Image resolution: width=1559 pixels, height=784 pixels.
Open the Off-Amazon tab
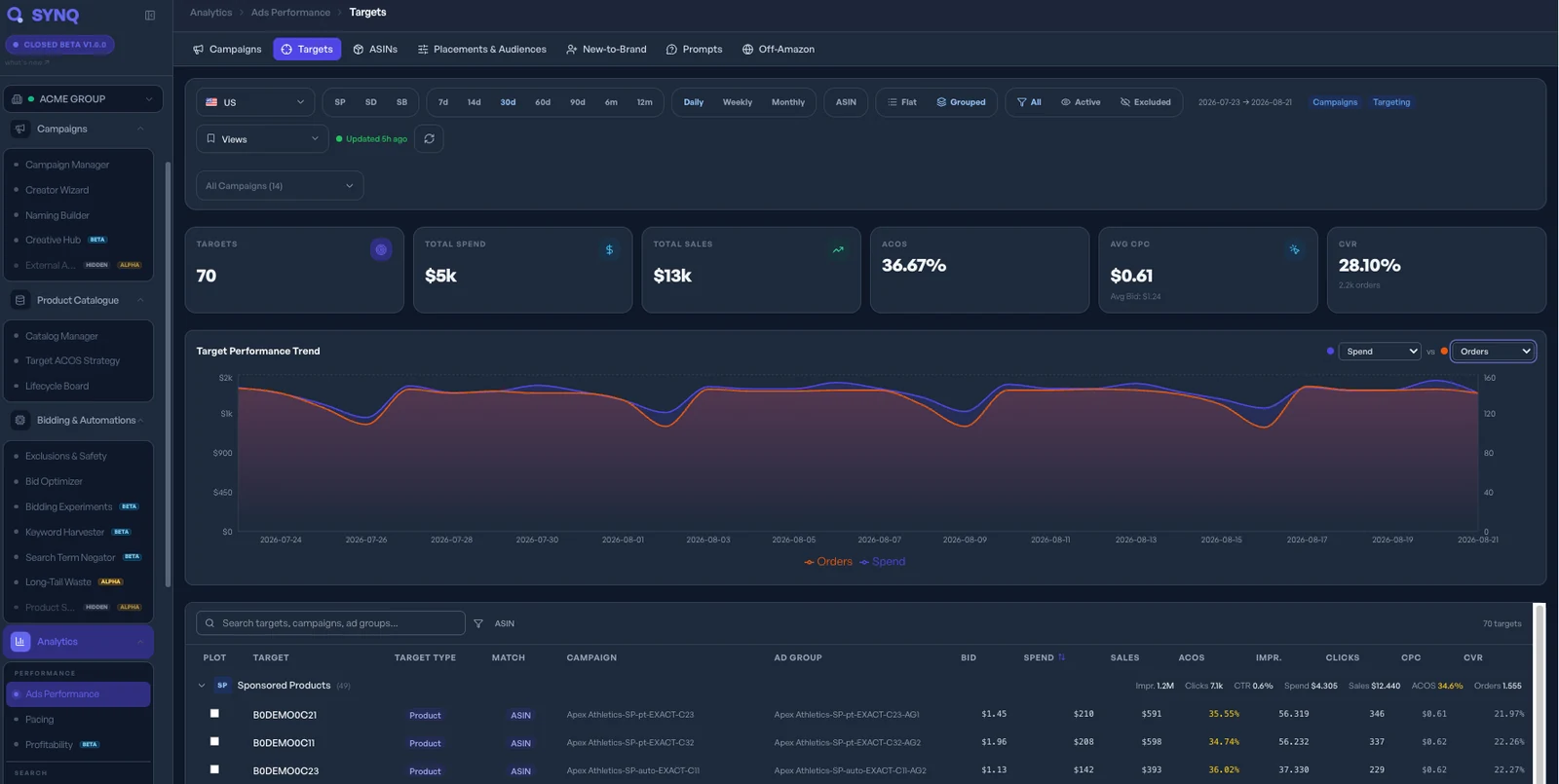[x=779, y=50]
